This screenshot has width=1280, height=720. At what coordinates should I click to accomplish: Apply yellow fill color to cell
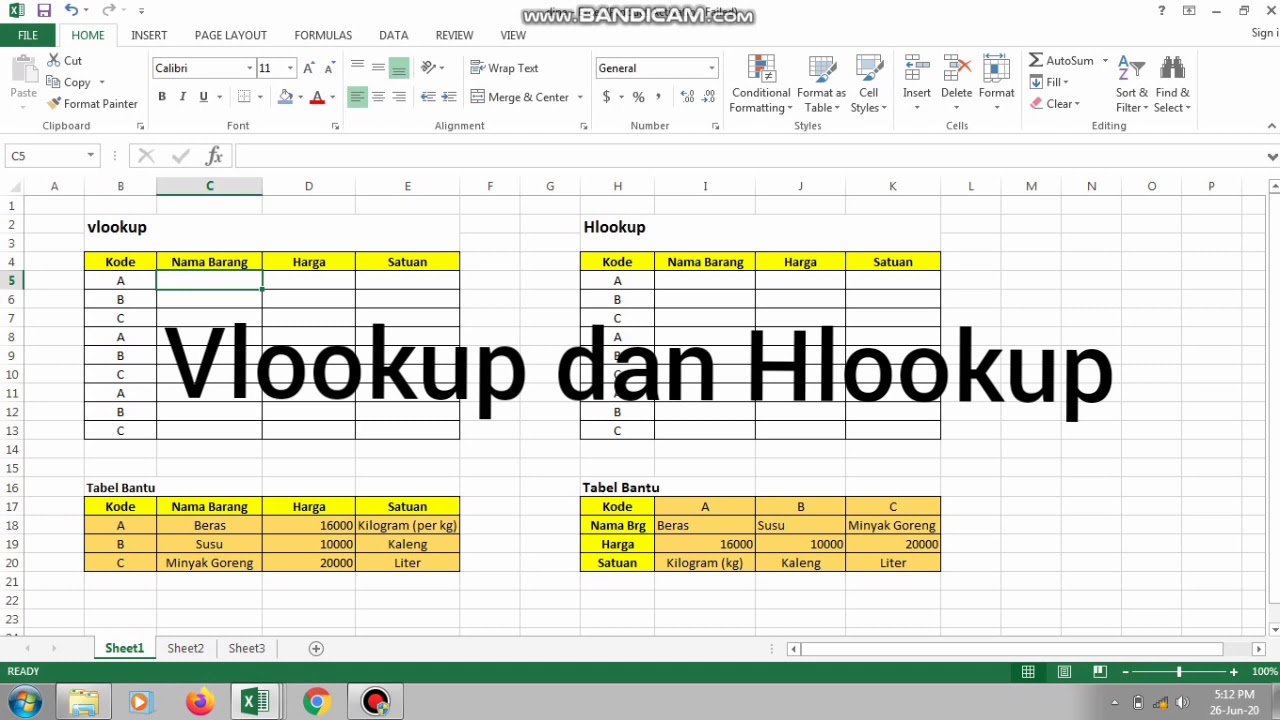pos(285,97)
